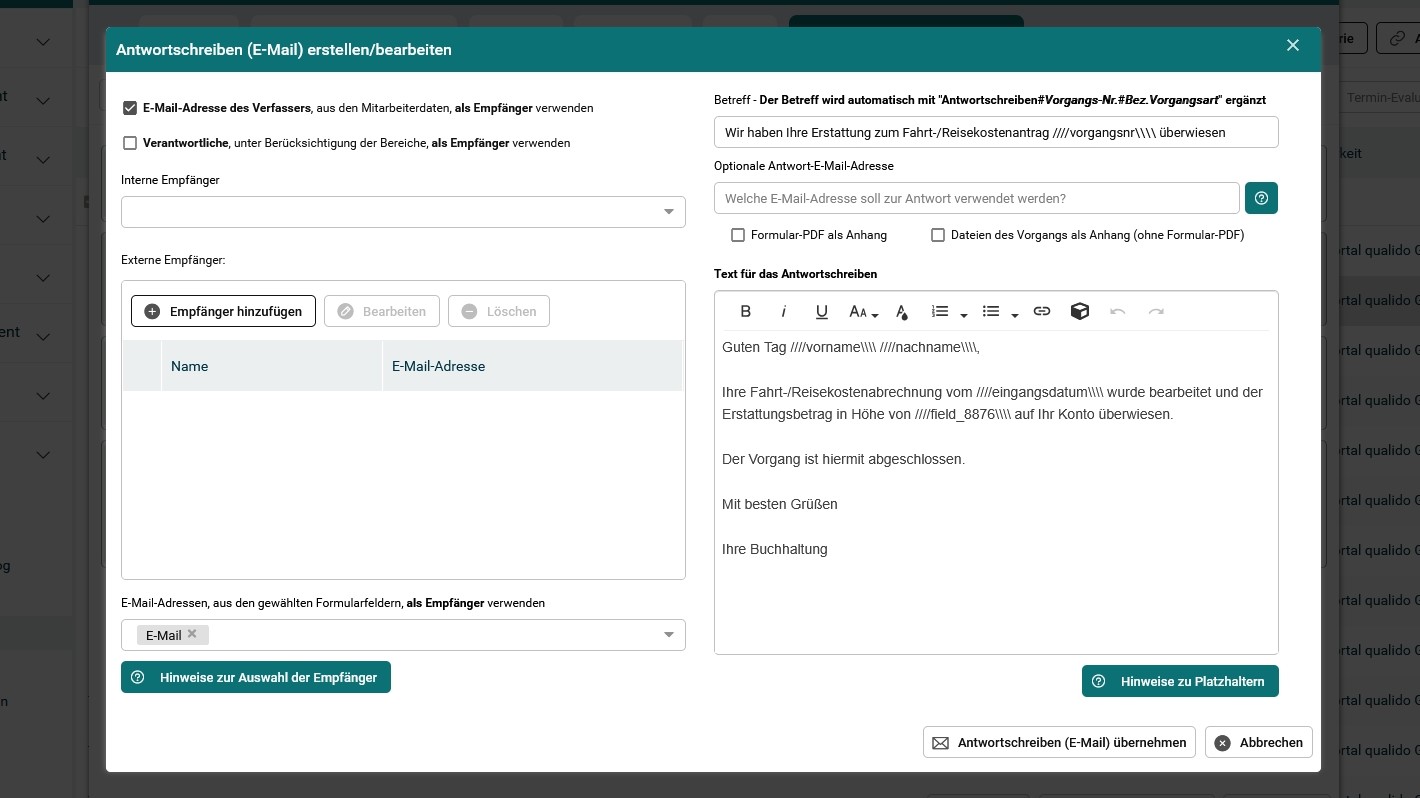This screenshot has width=1420, height=798.
Task: Click the 'Mit besten Grüßen' line
Action: coord(780,504)
